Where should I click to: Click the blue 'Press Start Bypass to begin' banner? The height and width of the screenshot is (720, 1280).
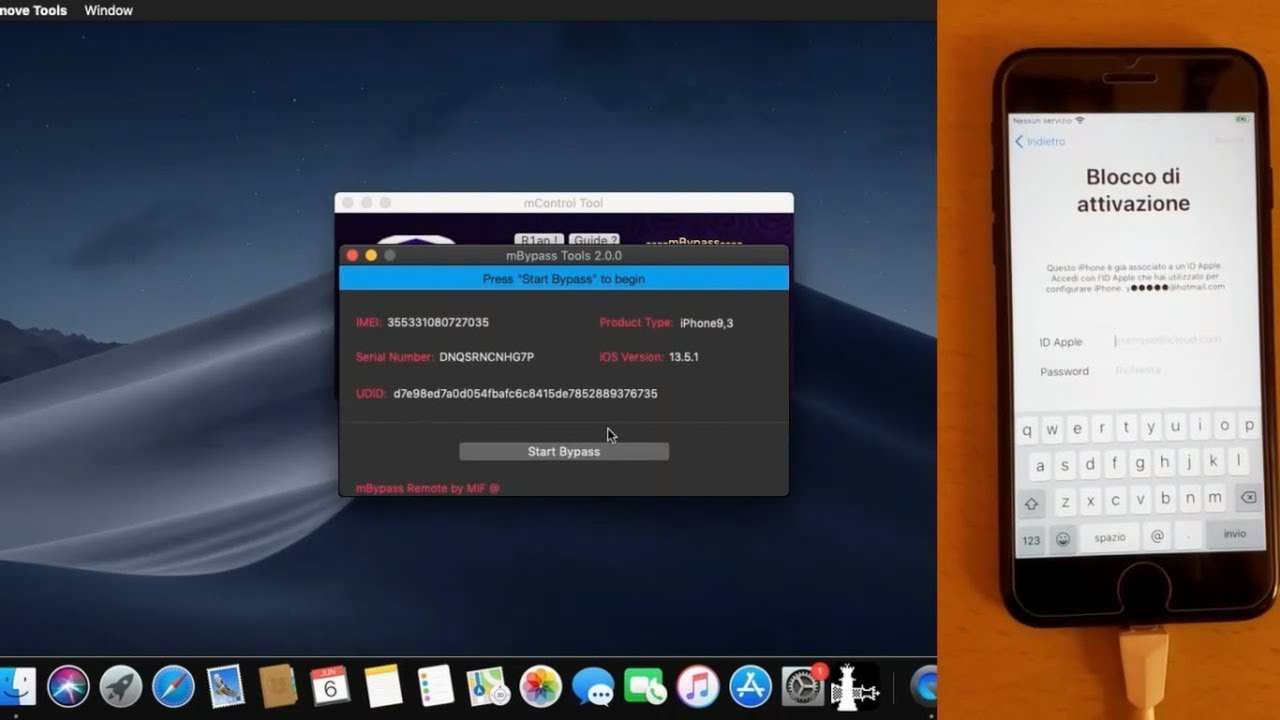(x=564, y=279)
